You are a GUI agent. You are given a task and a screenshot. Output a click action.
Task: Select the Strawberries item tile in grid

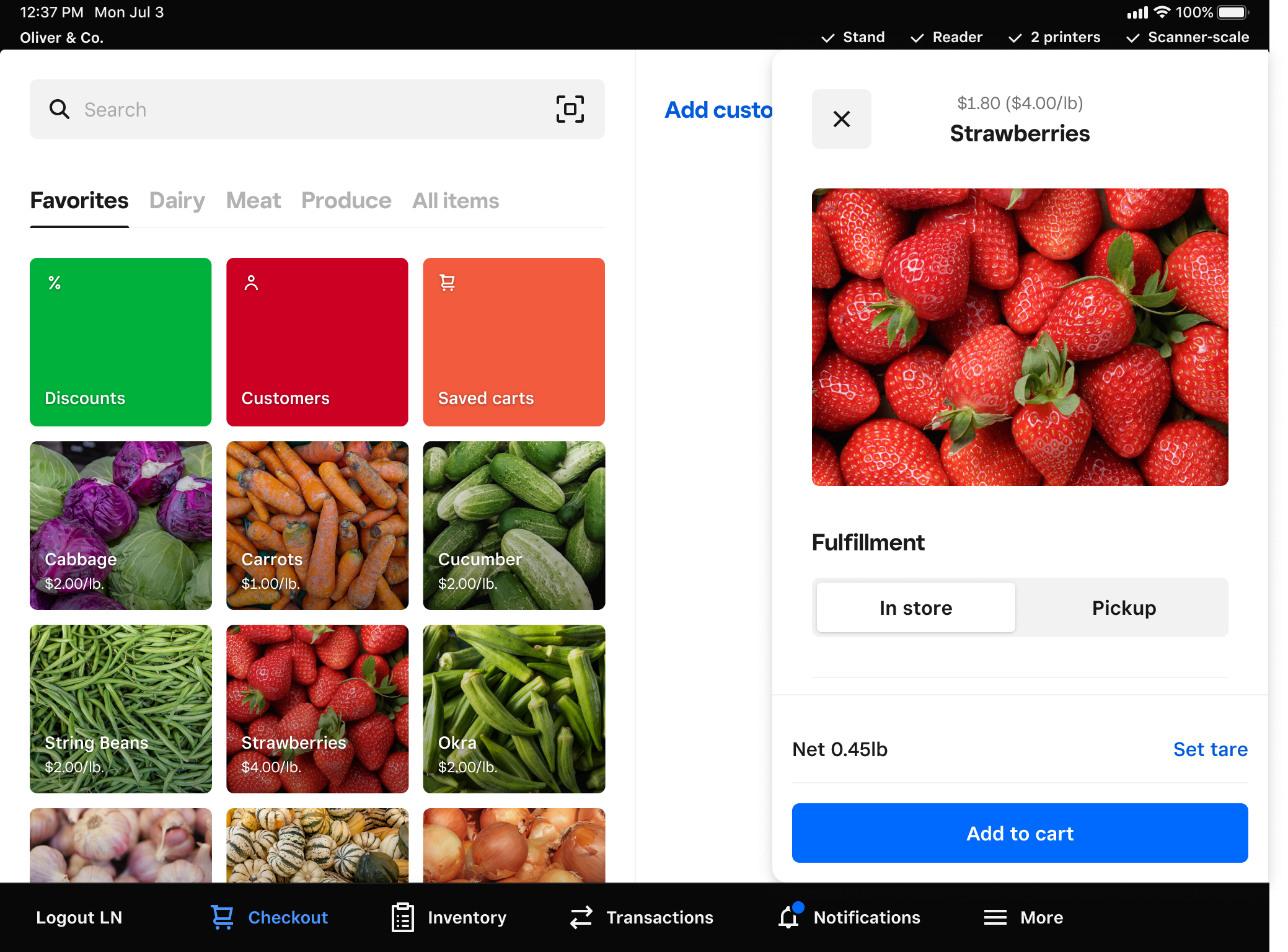pyautogui.click(x=317, y=709)
